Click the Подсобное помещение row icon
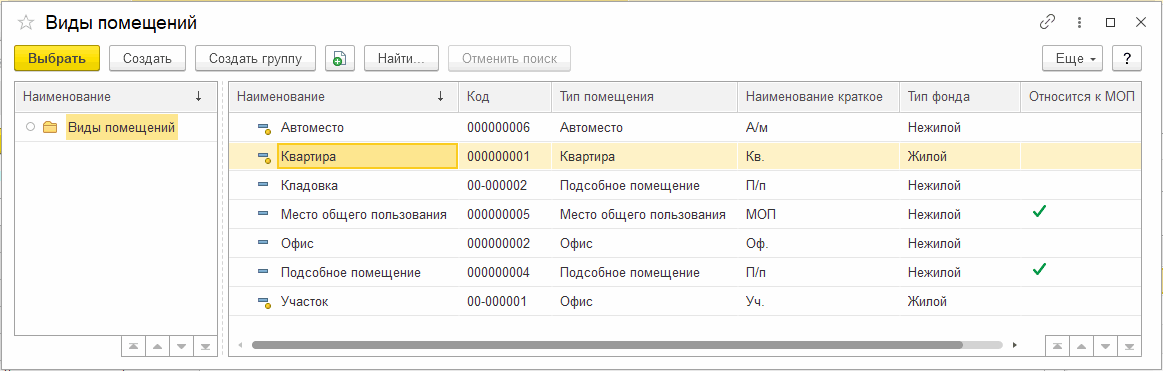Viewport: 1163px width, 371px height. (x=263, y=272)
